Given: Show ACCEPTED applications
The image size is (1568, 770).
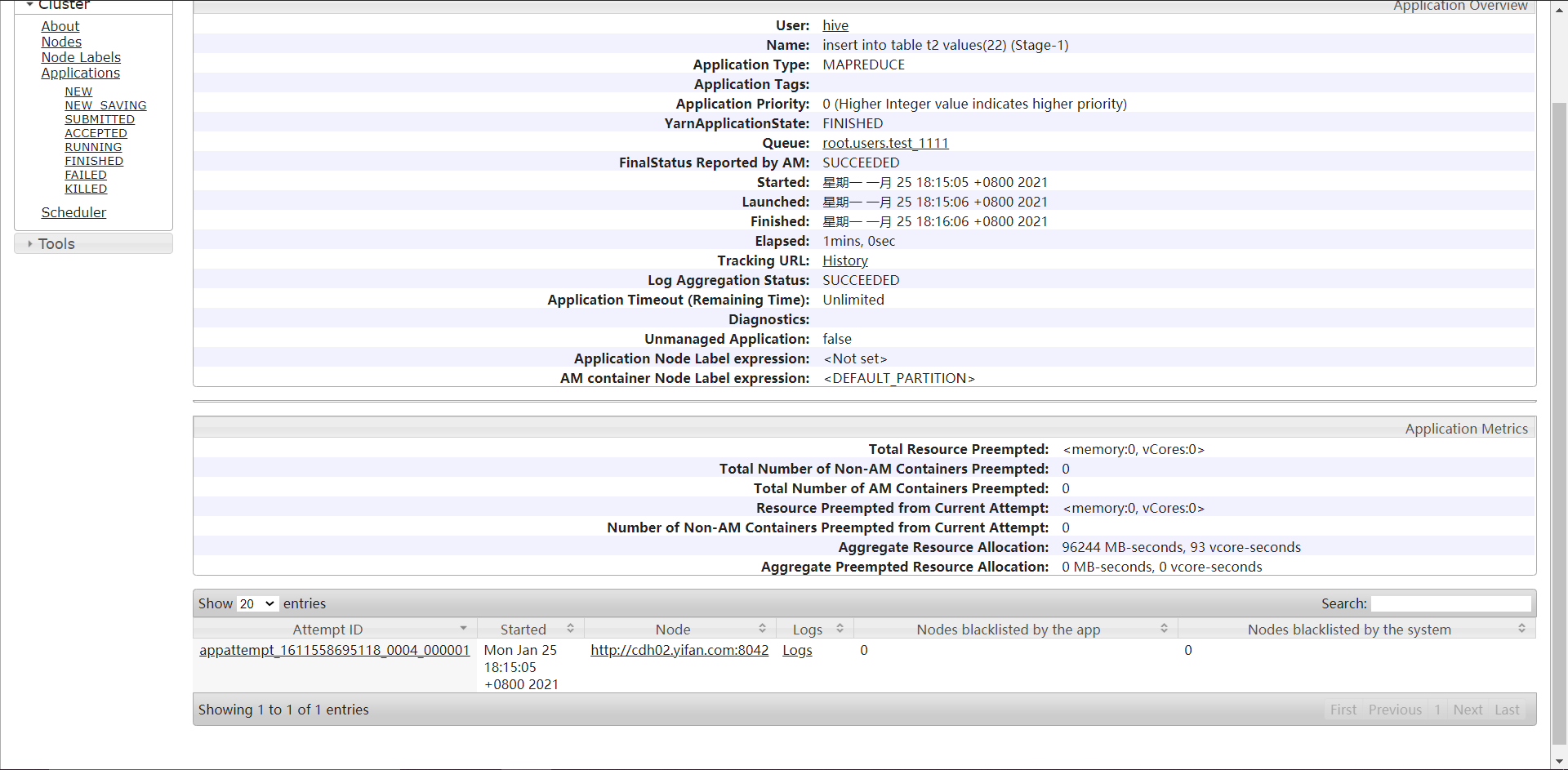Looking at the screenshot, I should pyautogui.click(x=96, y=133).
